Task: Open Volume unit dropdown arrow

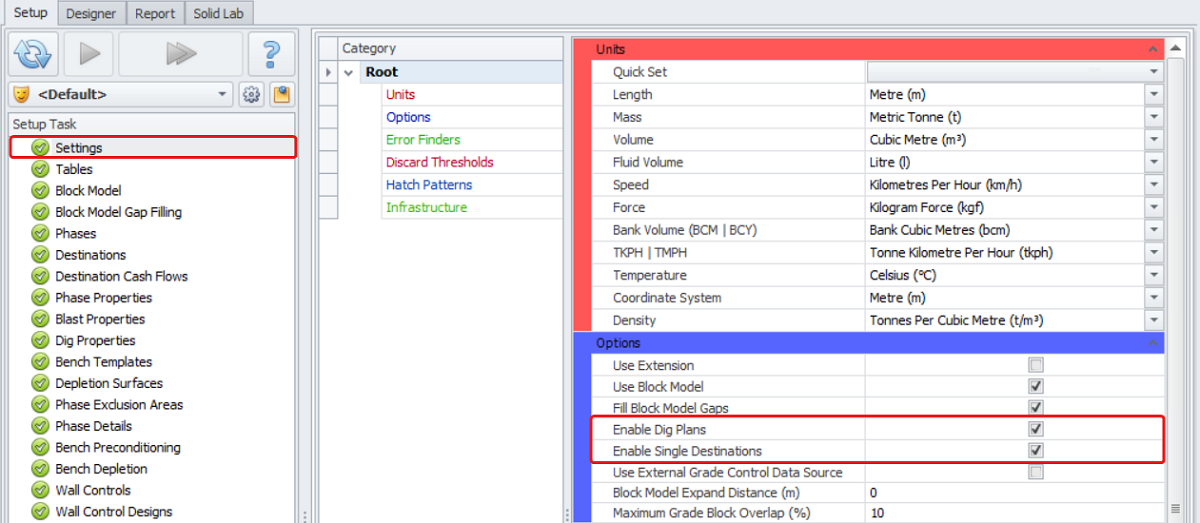Action: coord(1154,140)
